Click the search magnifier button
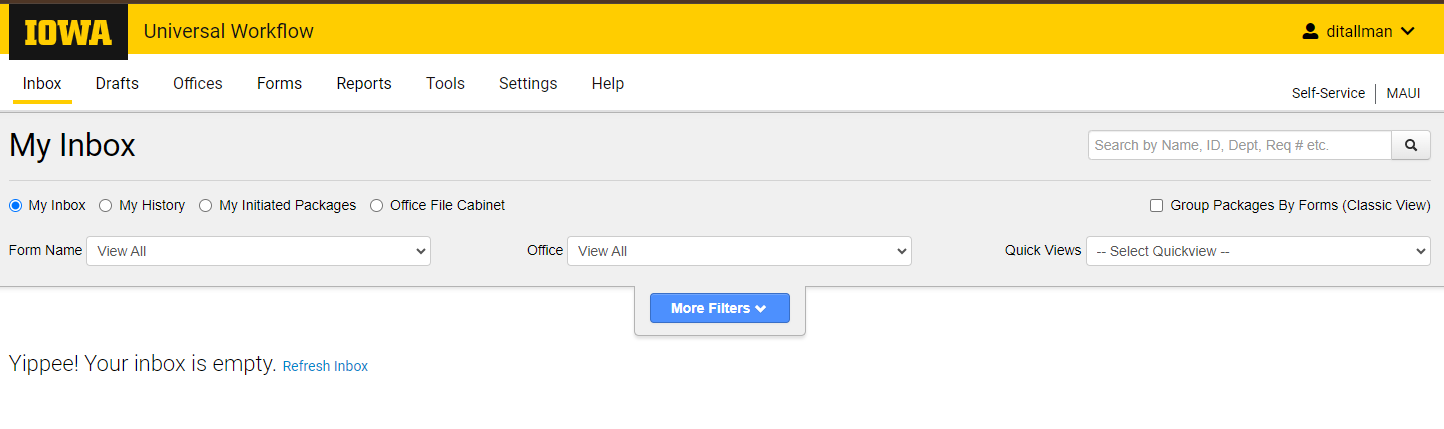Screen dimensions: 1444x429 [1410, 145]
